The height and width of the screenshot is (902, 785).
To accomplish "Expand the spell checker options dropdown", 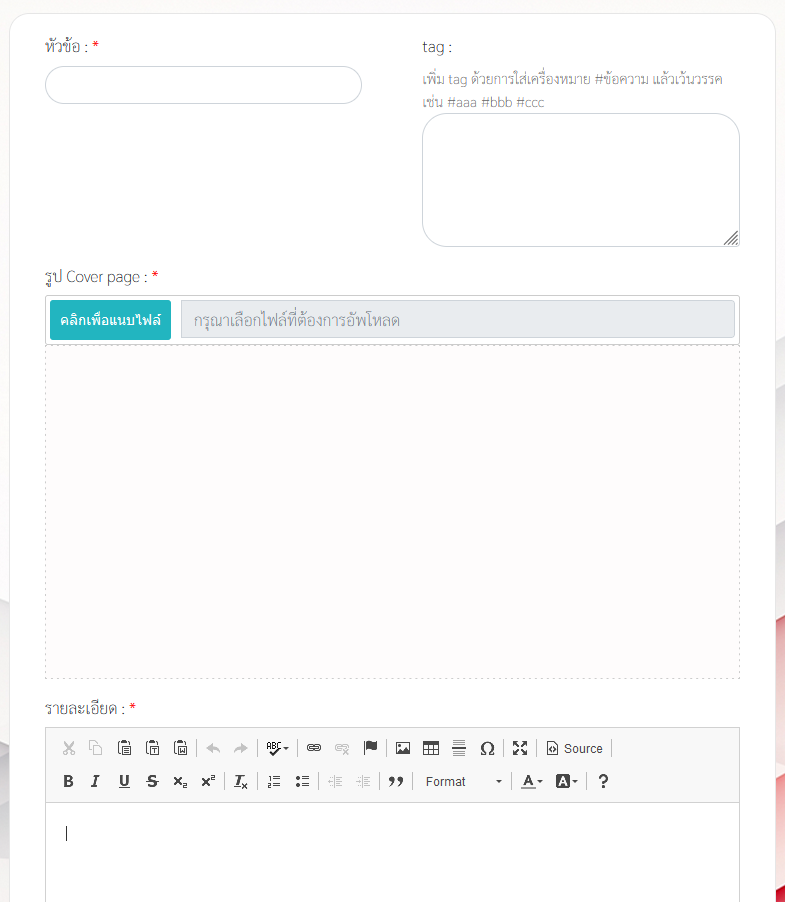I will click(278, 748).
